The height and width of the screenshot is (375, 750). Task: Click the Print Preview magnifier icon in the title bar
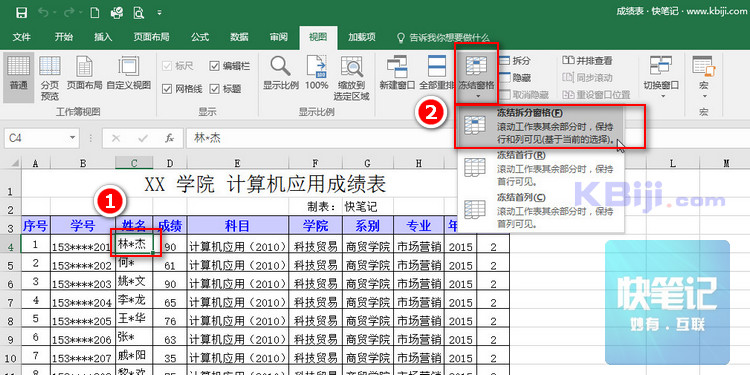139,12
